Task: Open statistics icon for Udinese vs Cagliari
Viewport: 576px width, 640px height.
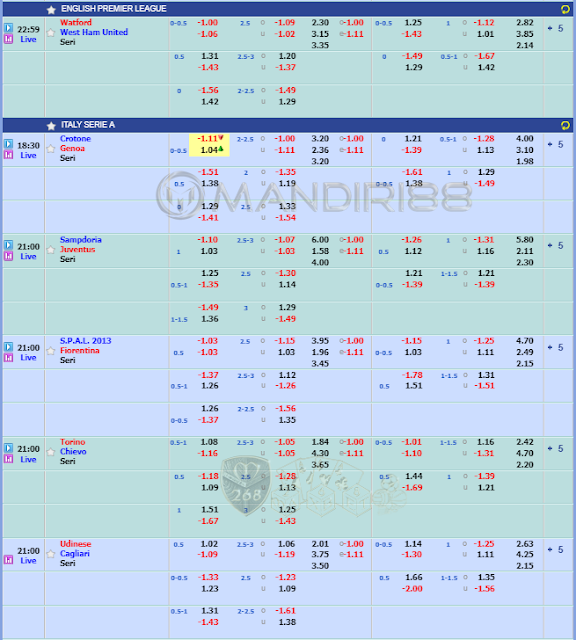Action: point(8,560)
